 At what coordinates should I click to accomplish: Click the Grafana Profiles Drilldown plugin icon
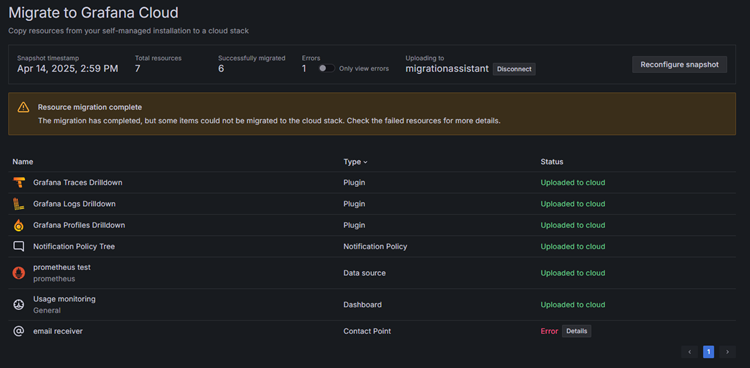(19, 225)
